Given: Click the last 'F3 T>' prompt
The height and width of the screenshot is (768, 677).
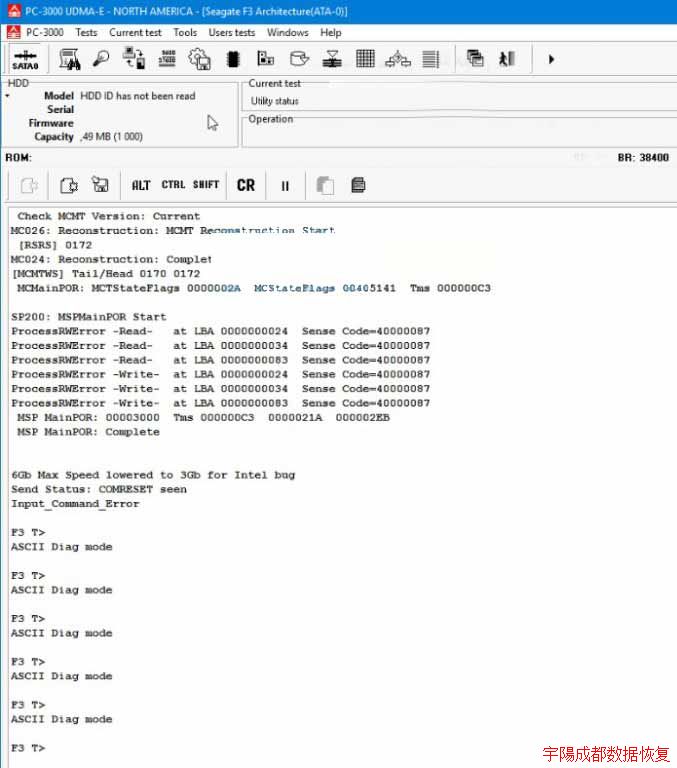Looking at the screenshot, I should coord(28,748).
